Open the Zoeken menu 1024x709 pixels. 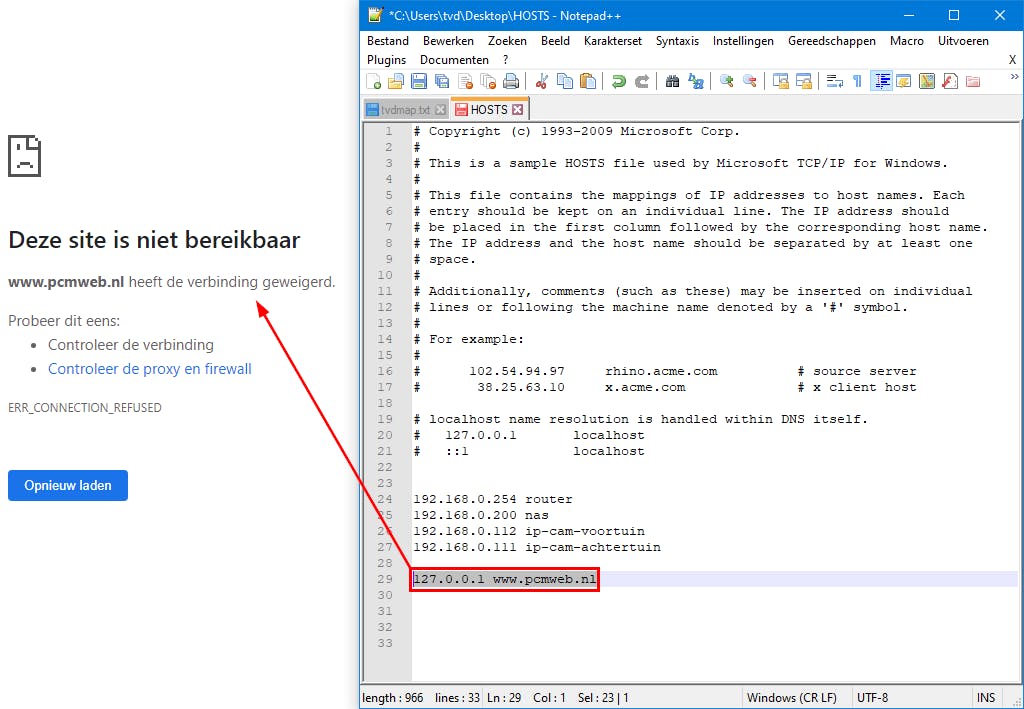coord(507,40)
